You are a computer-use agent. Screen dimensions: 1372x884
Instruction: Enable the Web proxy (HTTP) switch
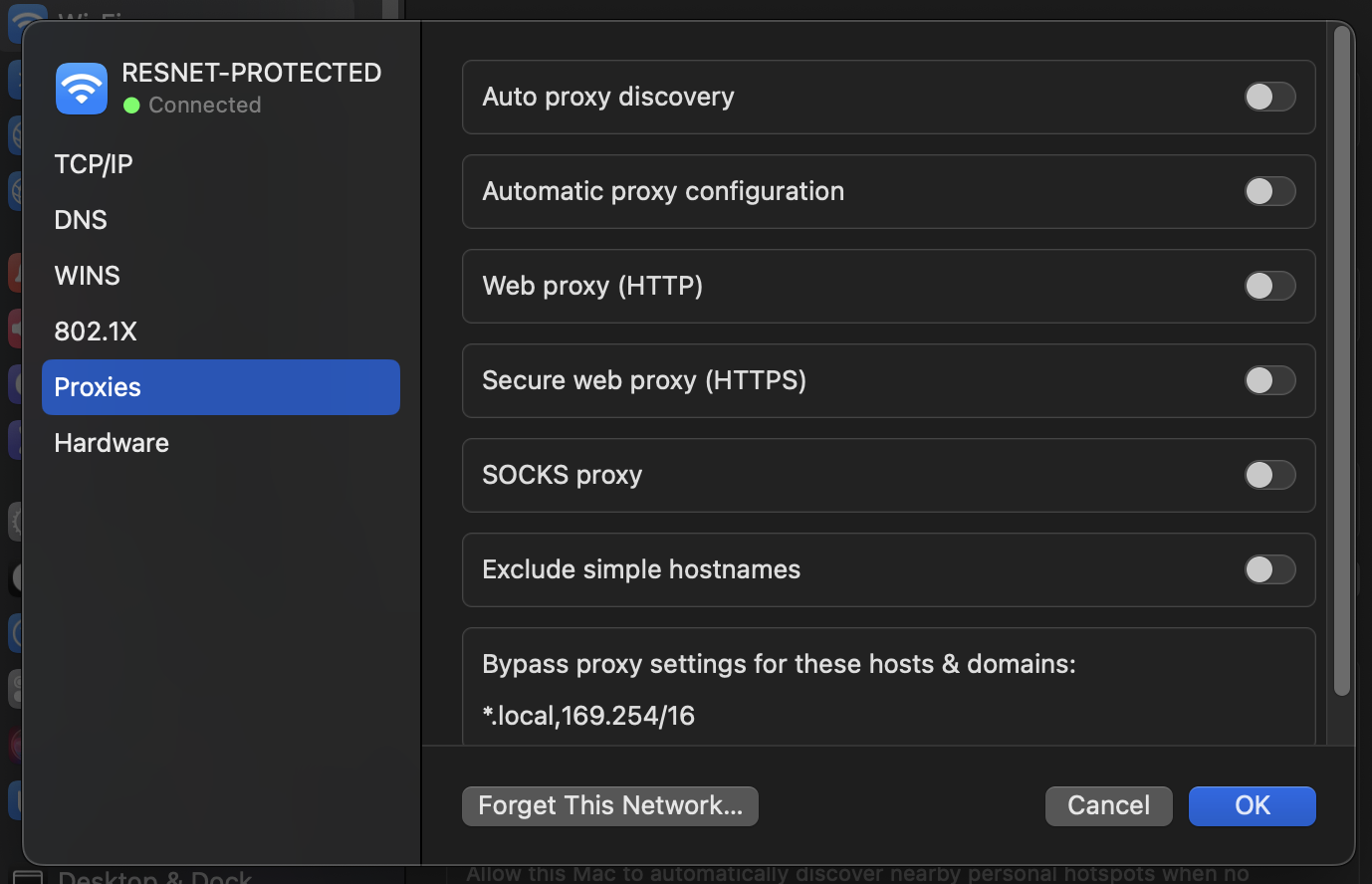(1269, 286)
